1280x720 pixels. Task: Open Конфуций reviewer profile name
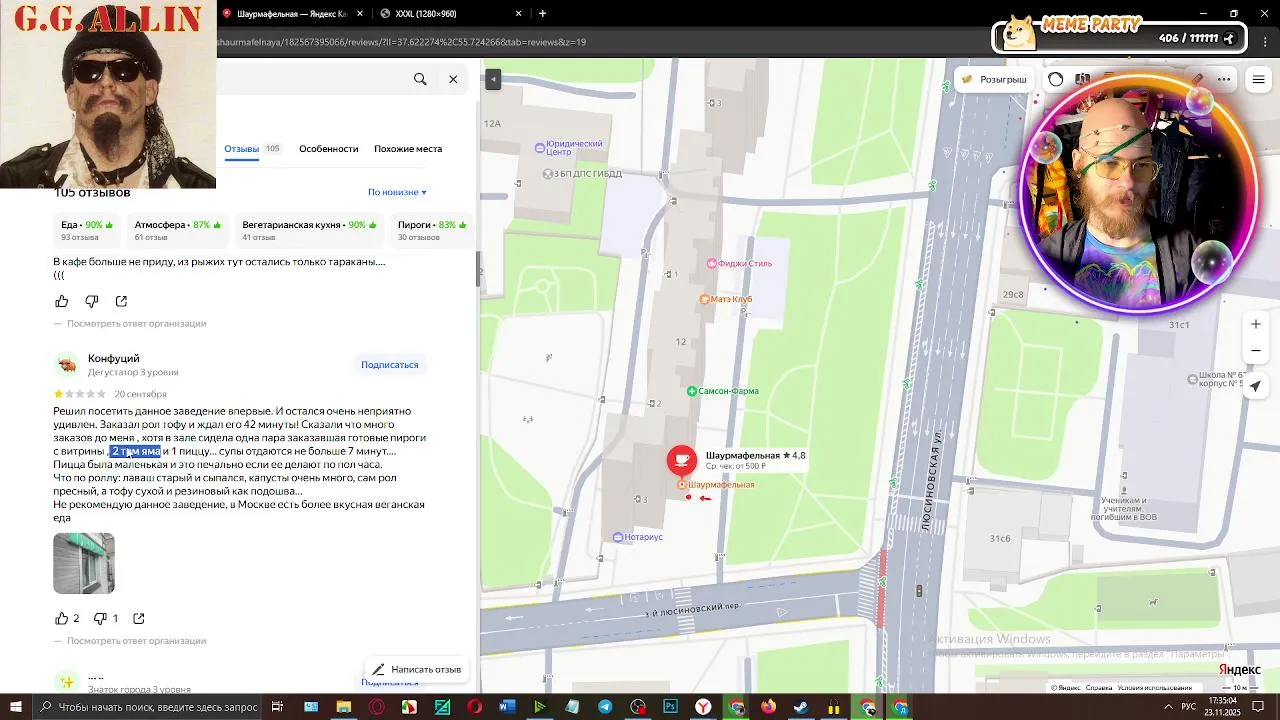[114, 358]
